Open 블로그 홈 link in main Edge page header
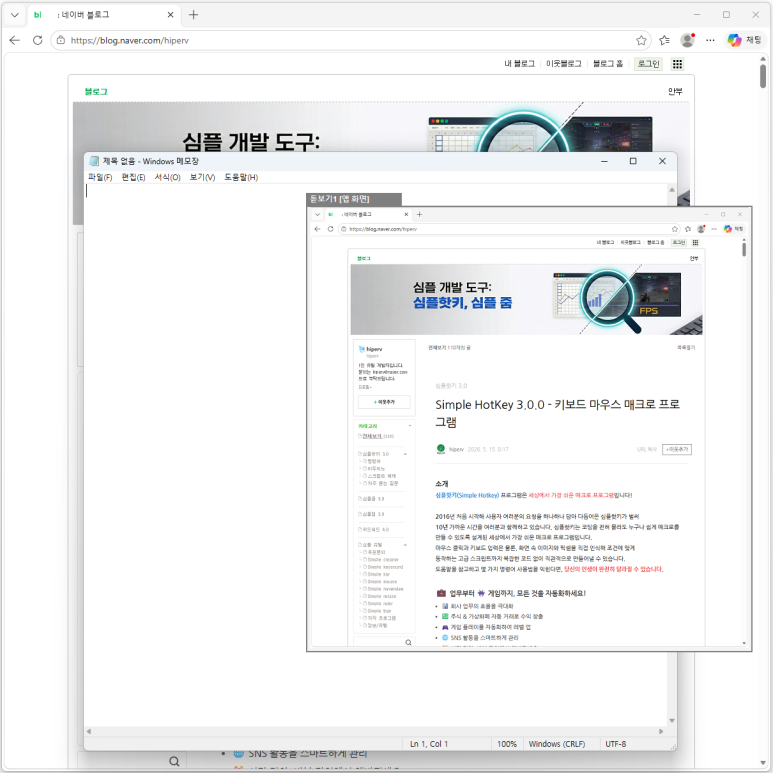This screenshot has height=773, width=773. coord(608,64)
